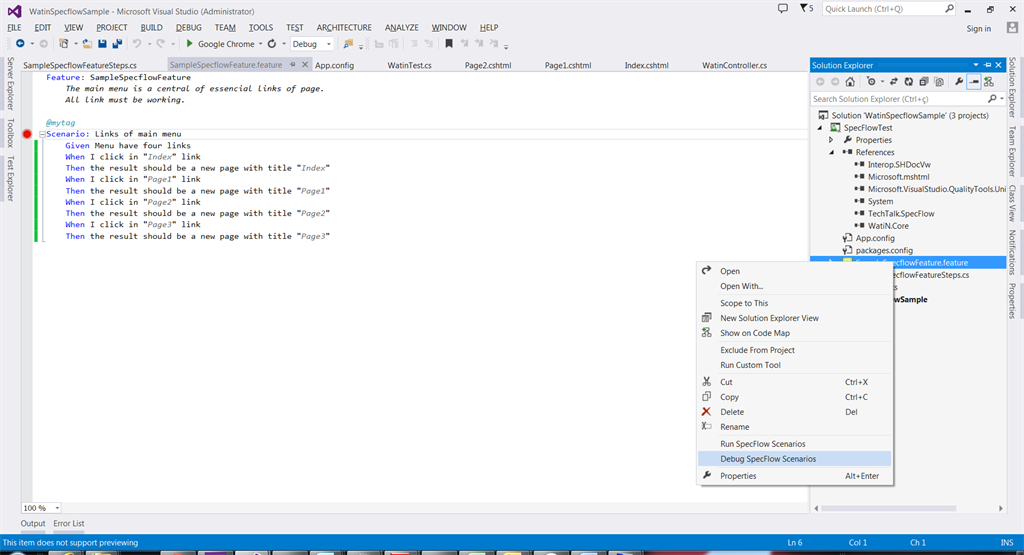
Task: Toggle a bookmark with the bookmark icon
Action: tap(449, 44)
